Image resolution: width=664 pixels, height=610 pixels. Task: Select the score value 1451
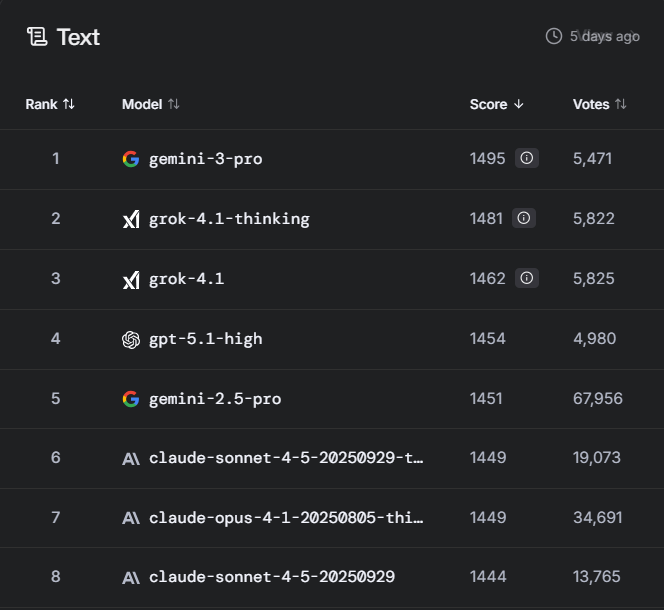tap(486, 399)
